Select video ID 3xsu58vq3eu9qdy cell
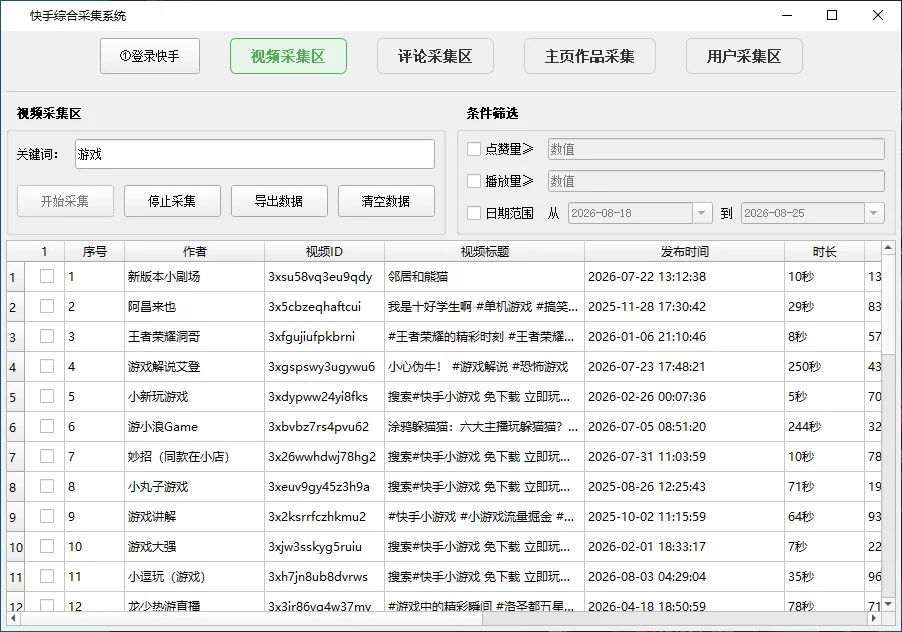This screenshot has width=902, height=632. 324,277
